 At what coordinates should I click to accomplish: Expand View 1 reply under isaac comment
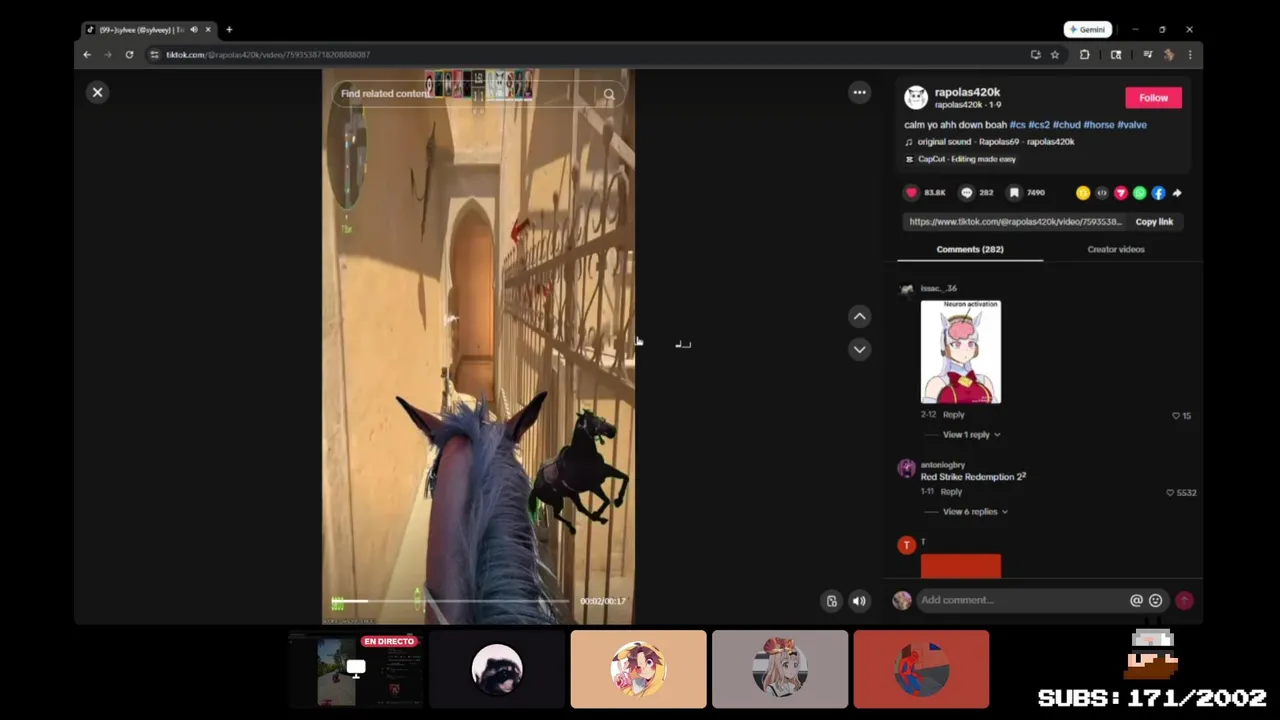[971, 435]
